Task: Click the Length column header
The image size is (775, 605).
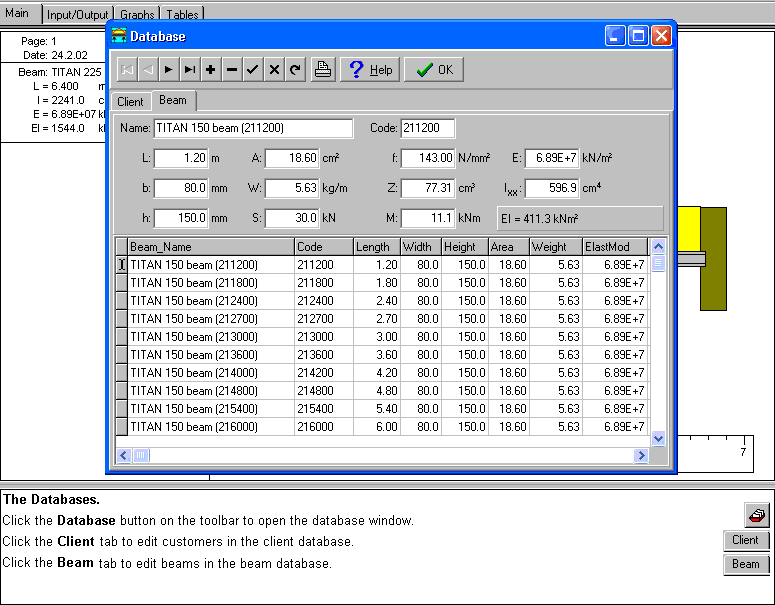Action: 375,247
